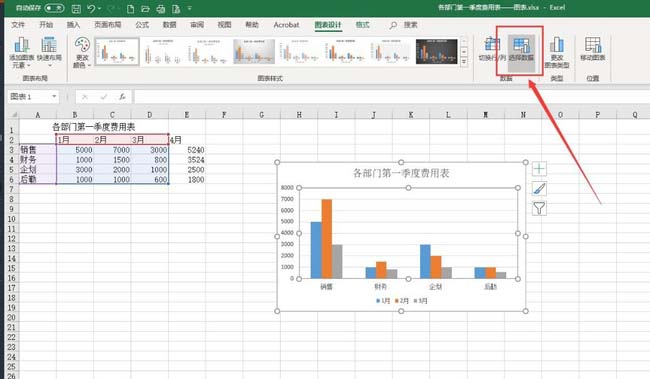Click the Open folder icon in quick access
Viewport: 650px width, 379px height.
(145, 8)
